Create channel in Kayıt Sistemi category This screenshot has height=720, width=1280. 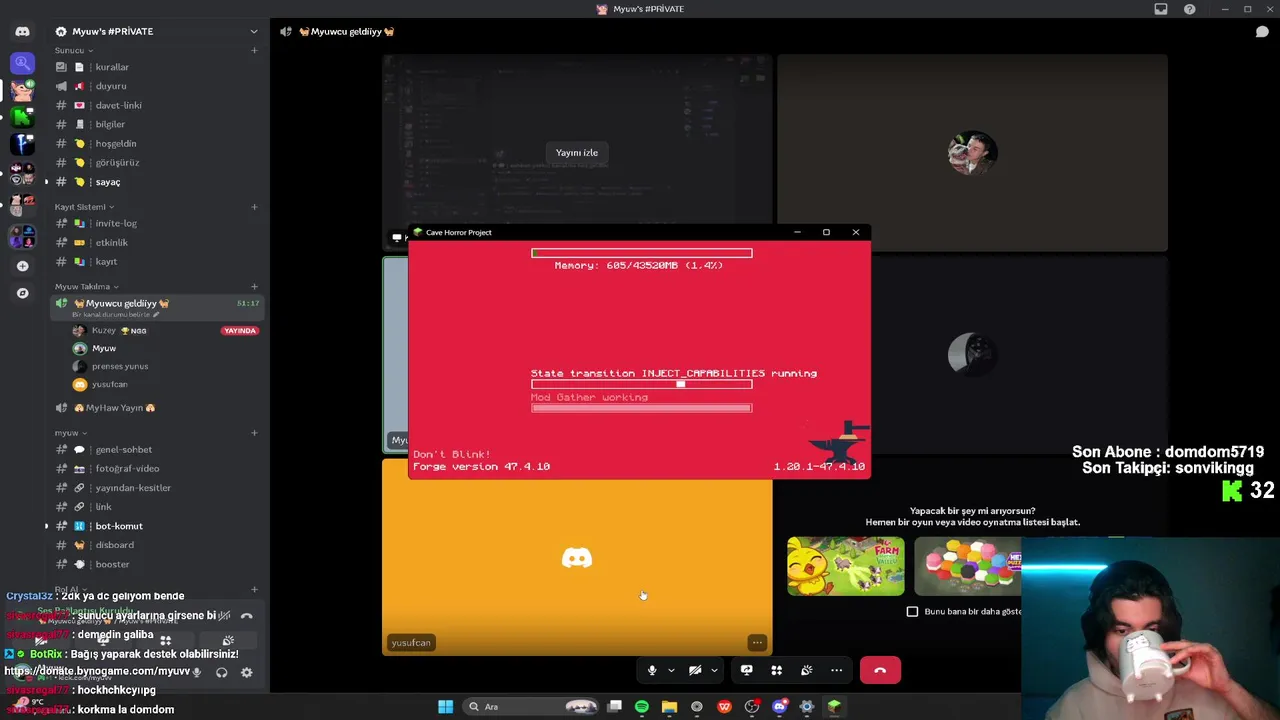(254, 207)
